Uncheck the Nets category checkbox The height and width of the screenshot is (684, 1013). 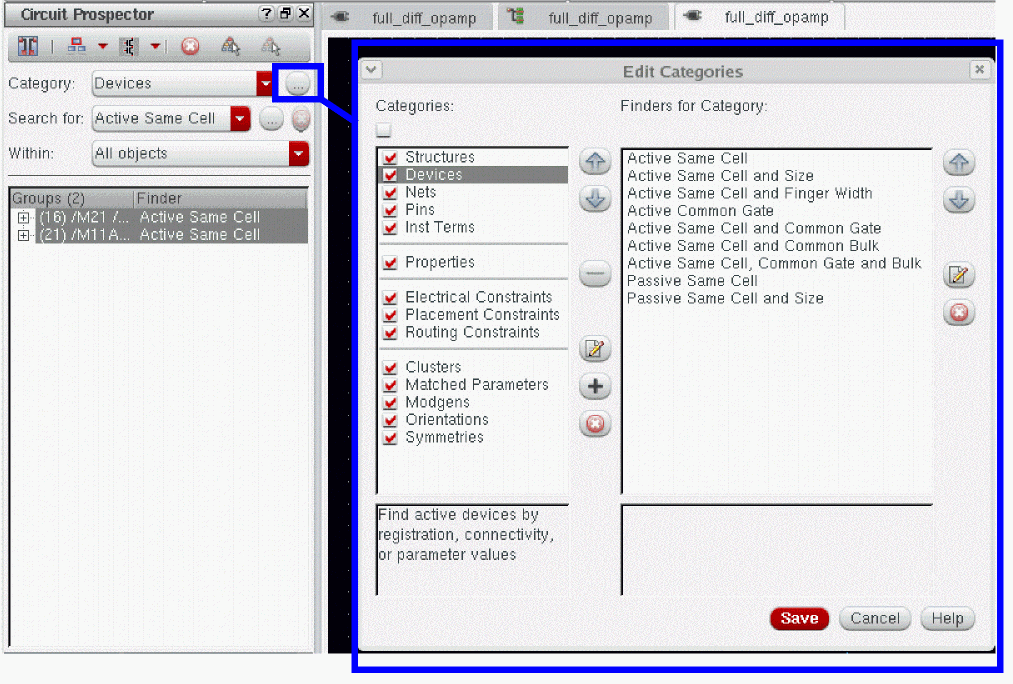390,192
